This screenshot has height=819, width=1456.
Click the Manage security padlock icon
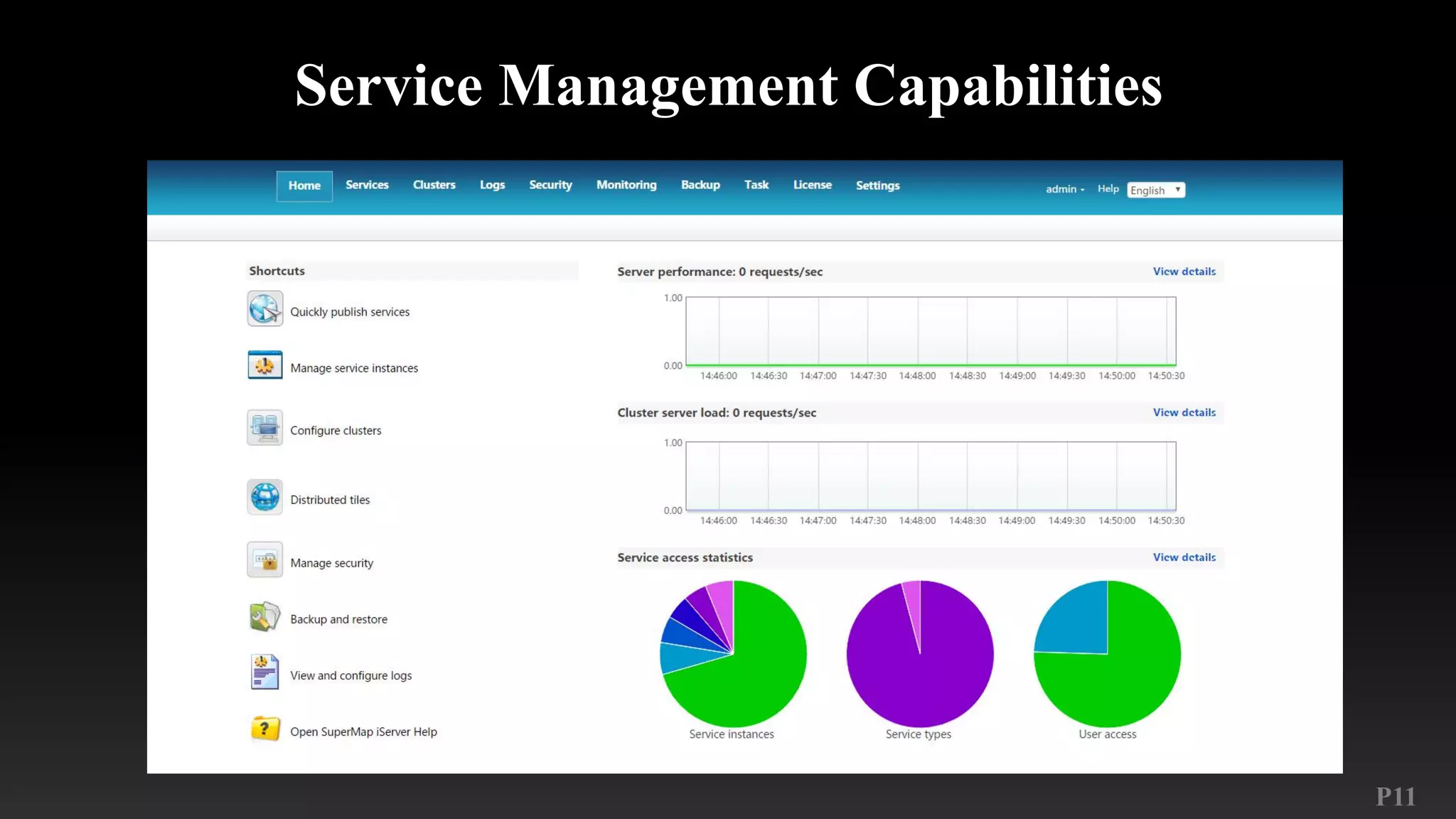click(x=265, y=560)
